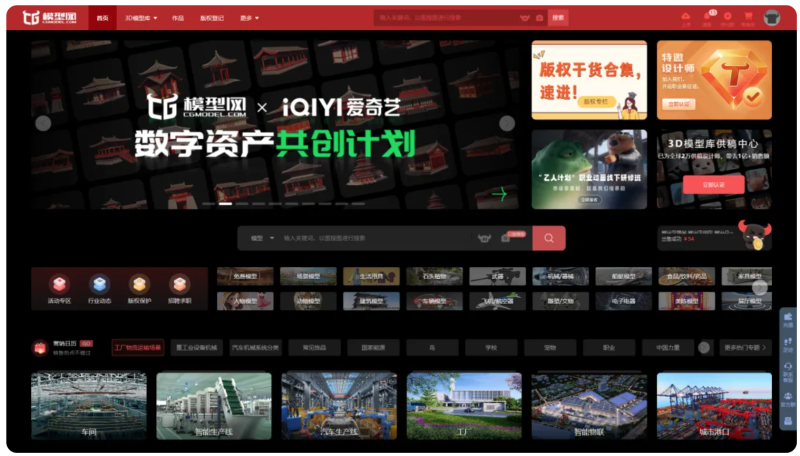Click the bottom sidebar feedback icon
The image size is (800, 456).
(788, 421)
